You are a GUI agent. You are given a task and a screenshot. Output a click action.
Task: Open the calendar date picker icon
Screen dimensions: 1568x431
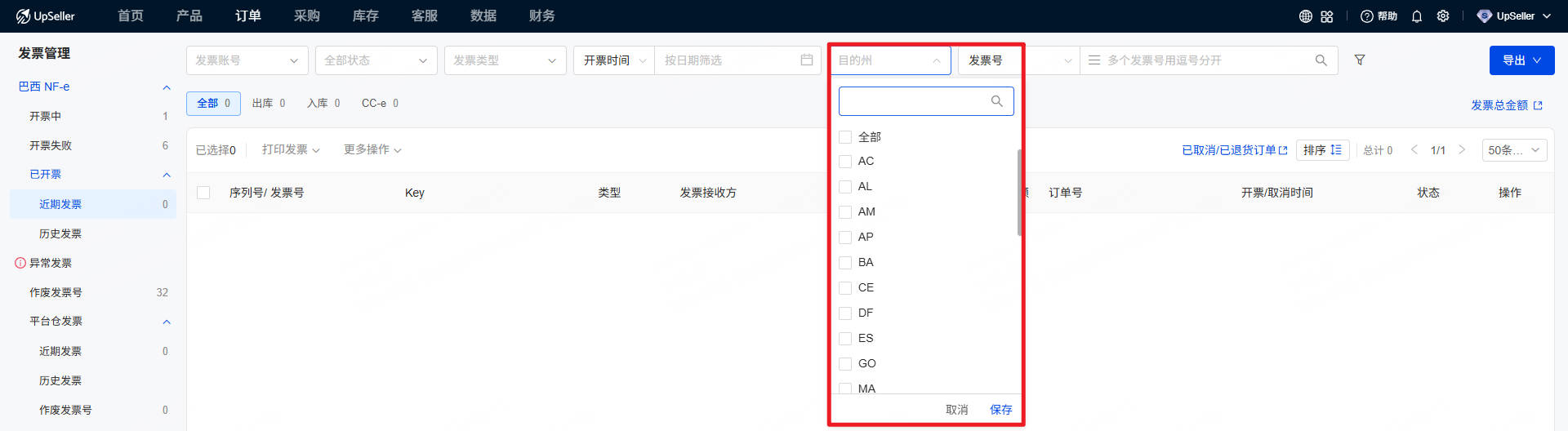(806, 60)
